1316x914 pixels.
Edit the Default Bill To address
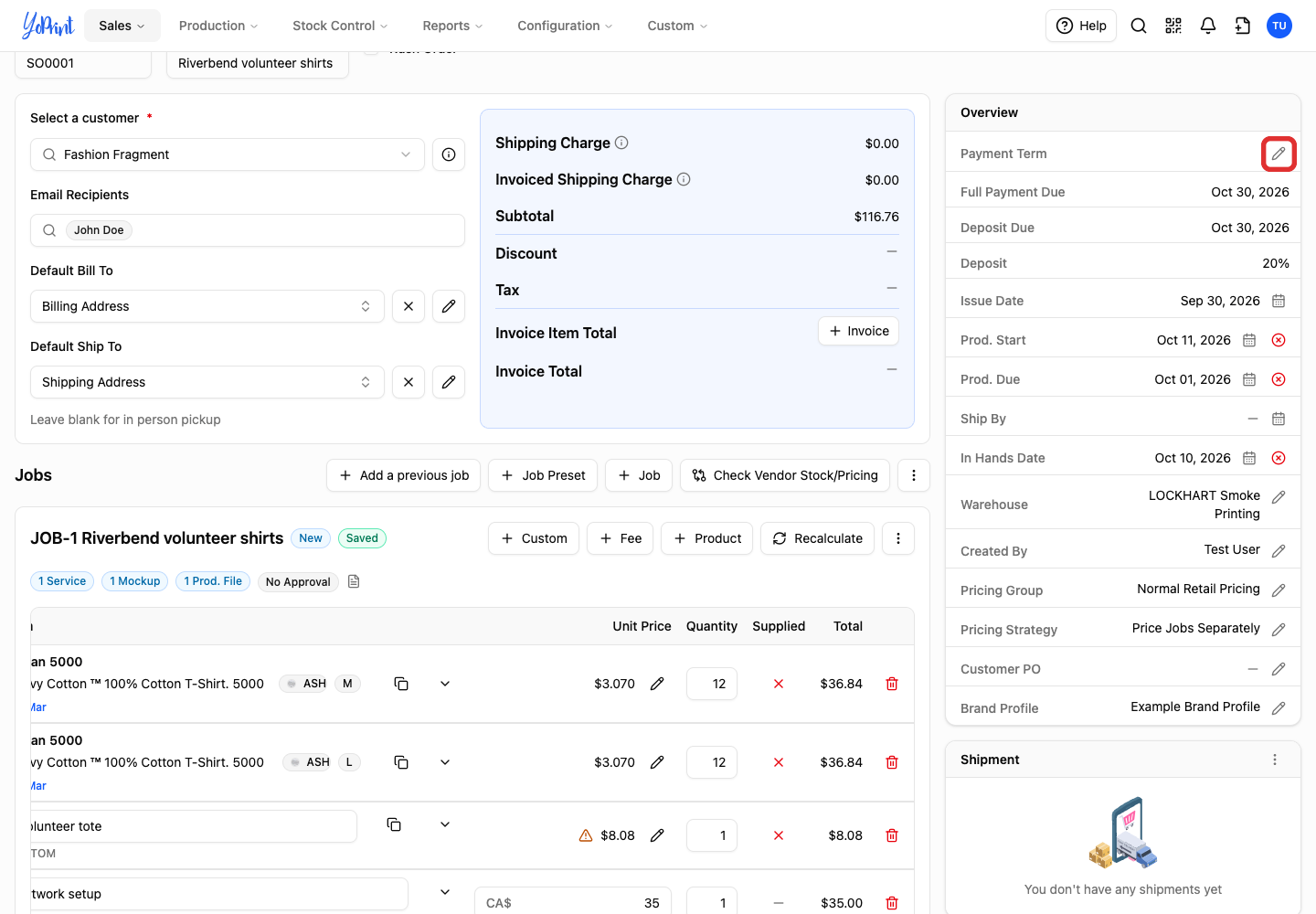(449, 306)
